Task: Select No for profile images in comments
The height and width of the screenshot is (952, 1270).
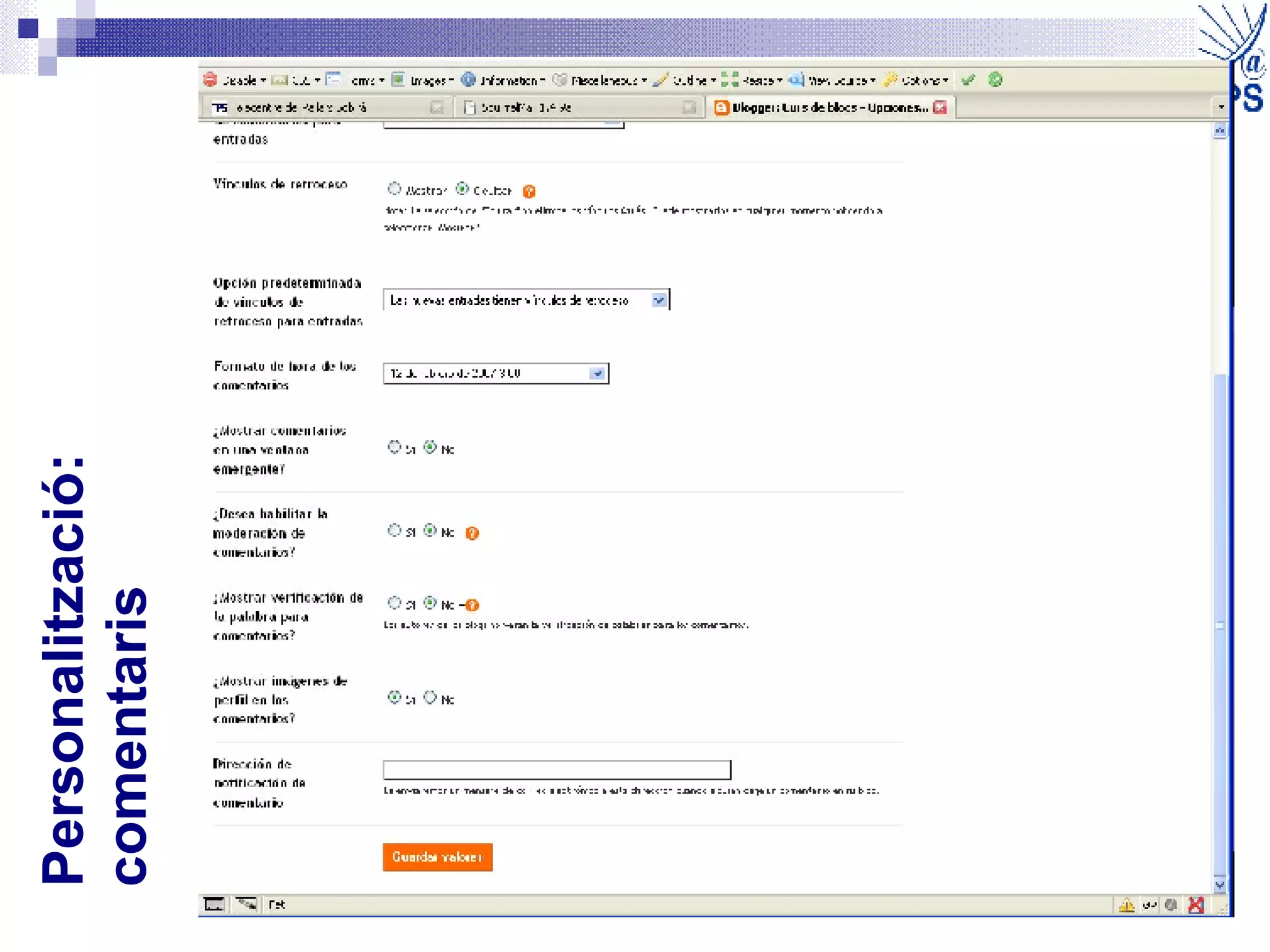Action: pyautogui.click(x=430, y=698)
